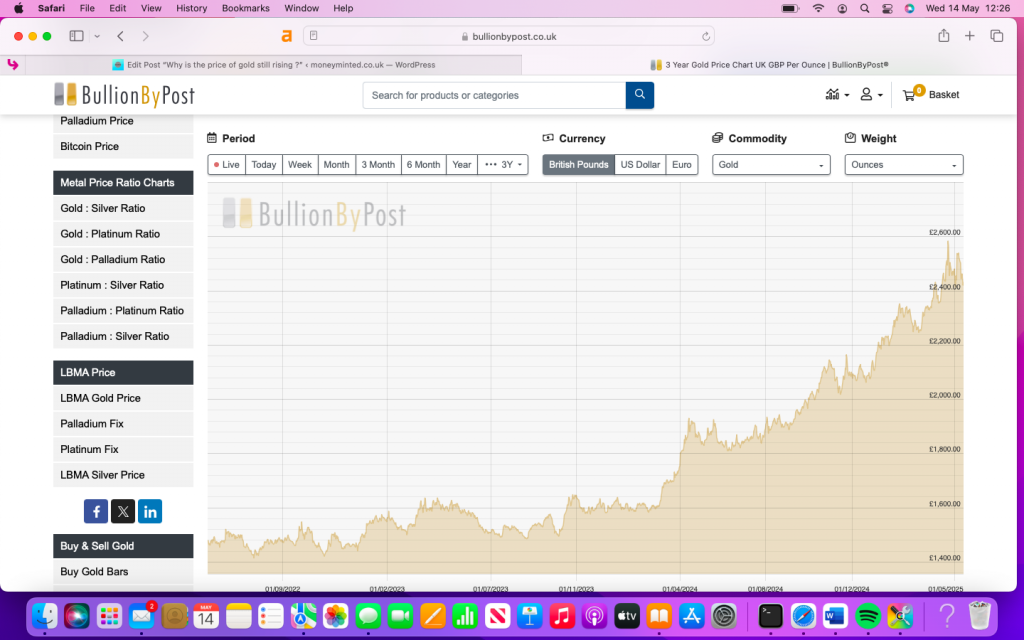Open the price charts icon menu
1024x640 pixels.
click(834, 95)
